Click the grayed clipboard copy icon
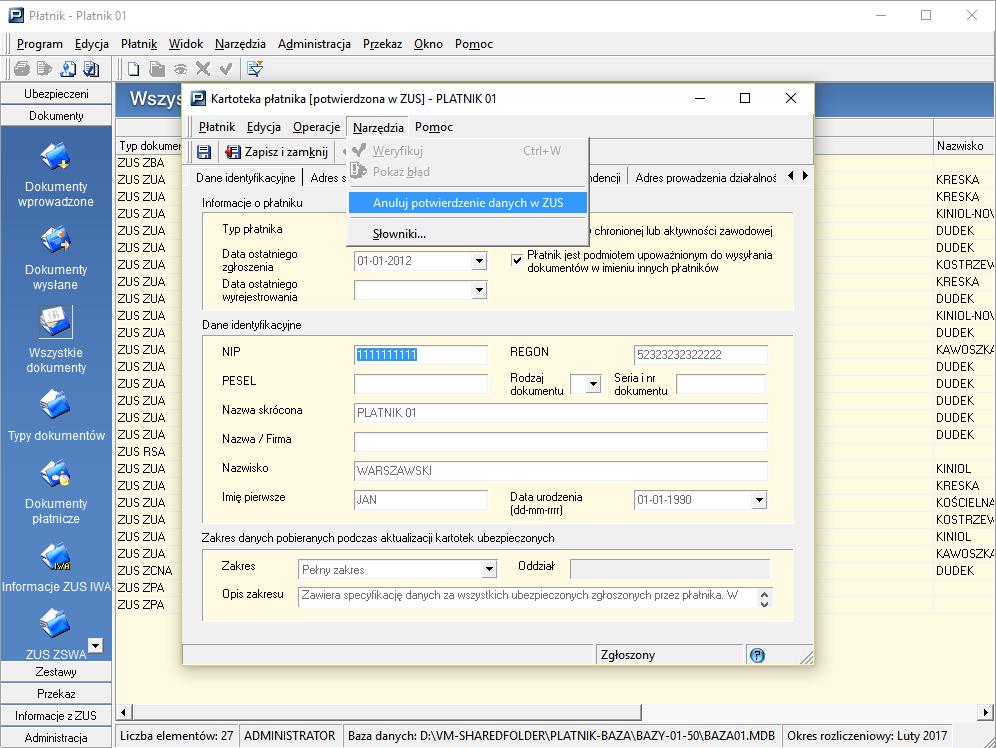 (157, 69)
